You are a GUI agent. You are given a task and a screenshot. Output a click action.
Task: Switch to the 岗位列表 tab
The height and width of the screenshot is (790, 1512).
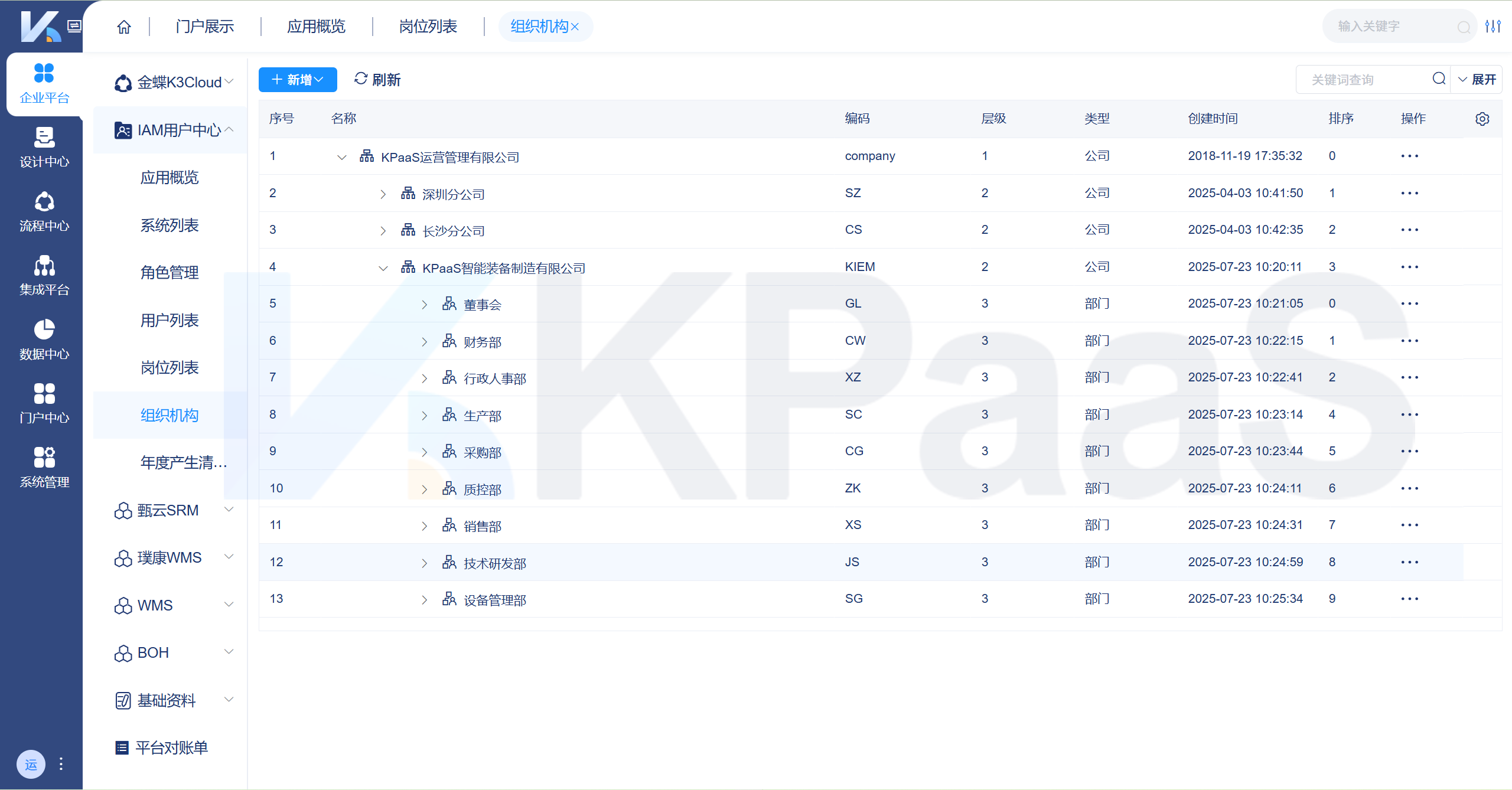point(428,27)
